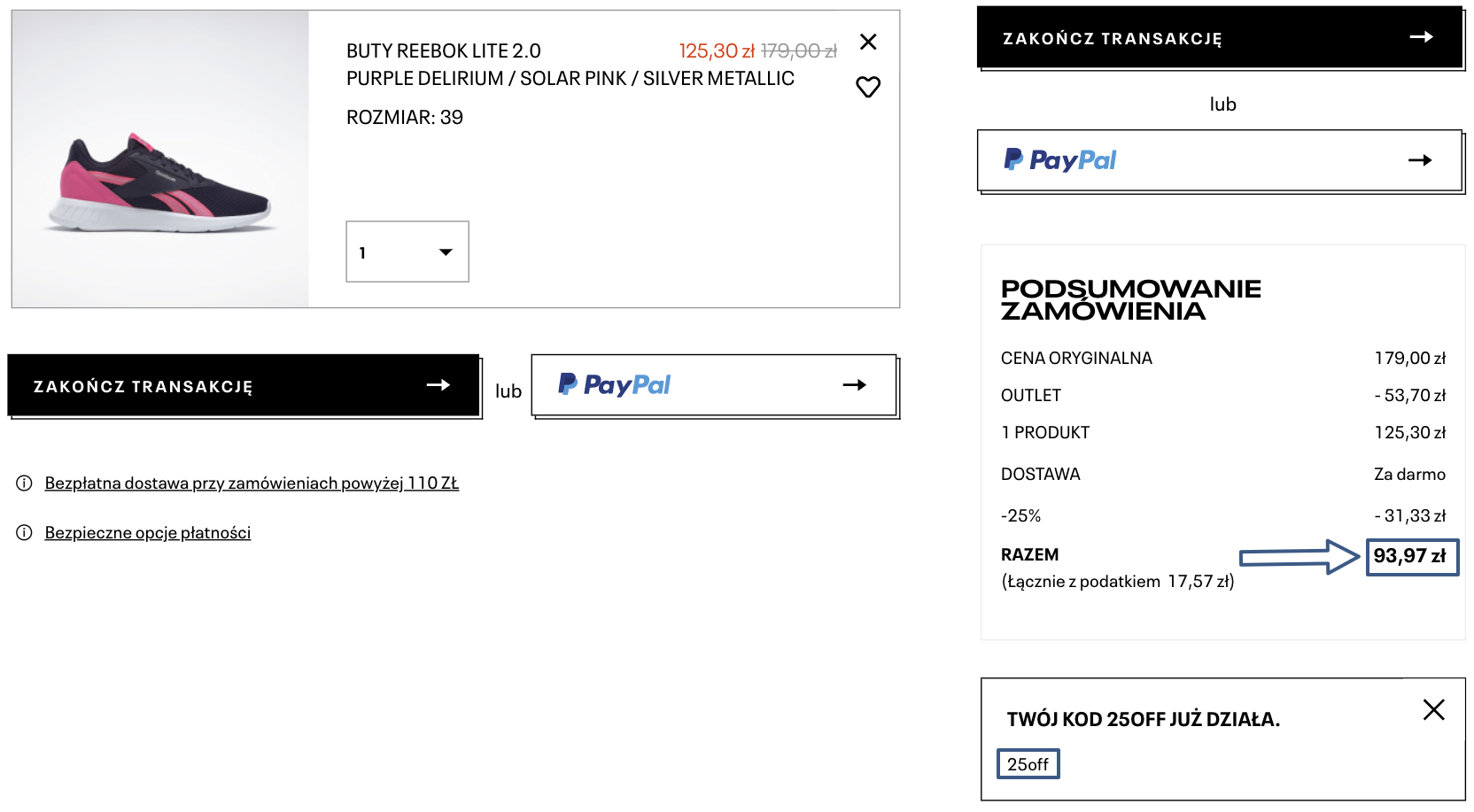Click left Zakończ Transakcję checkout button

[244, 385]
